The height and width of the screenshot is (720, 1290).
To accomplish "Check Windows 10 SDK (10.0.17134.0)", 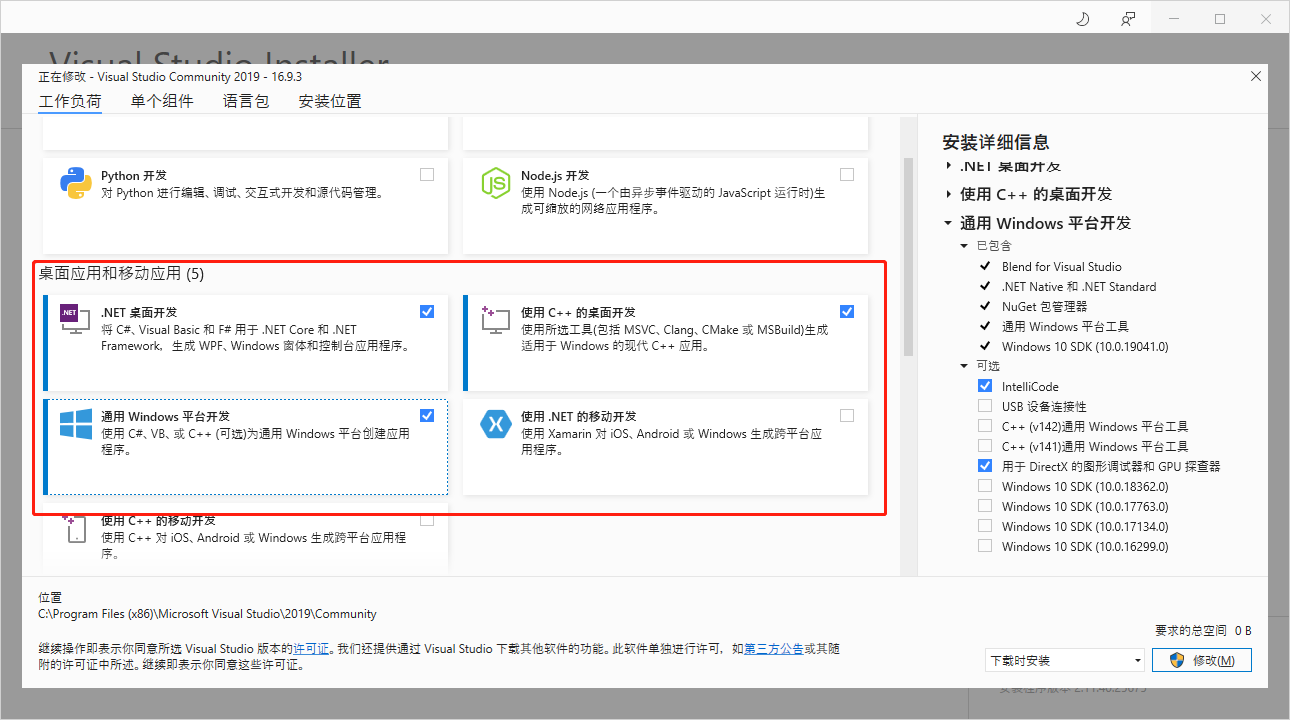I will (985, 526).
